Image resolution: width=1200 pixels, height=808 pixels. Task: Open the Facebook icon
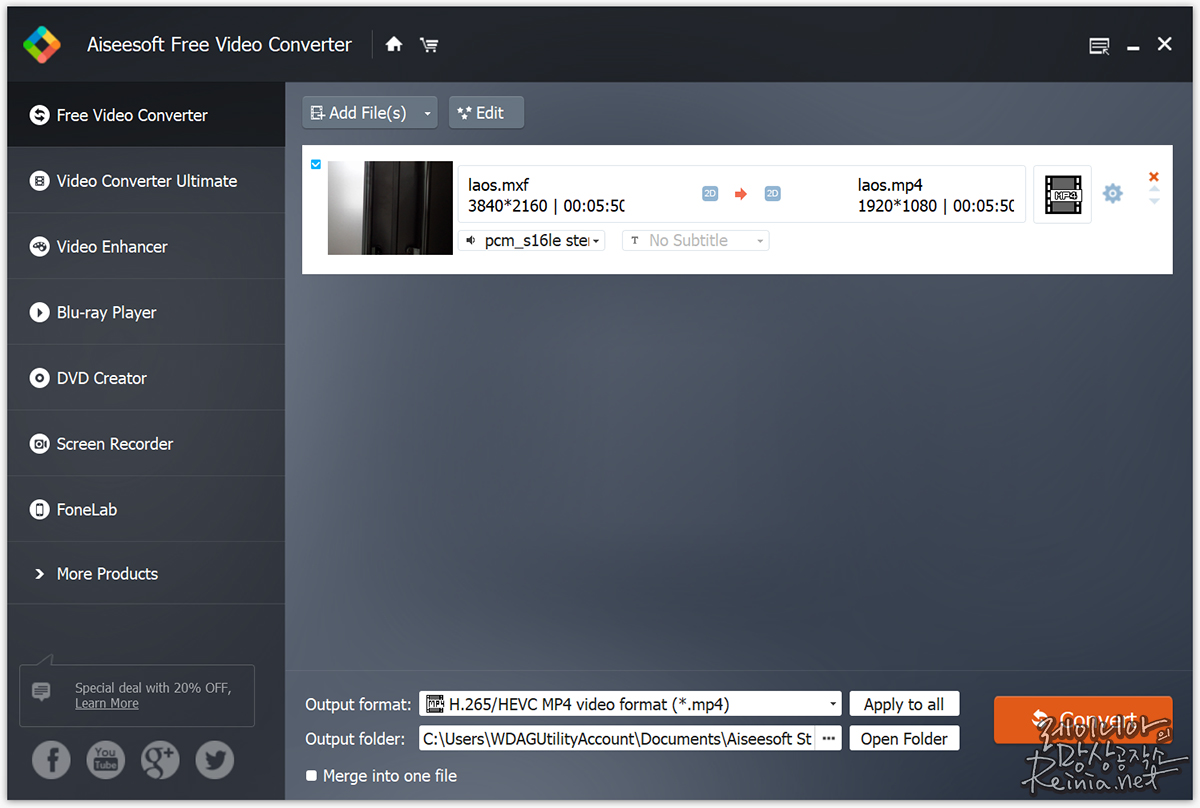pos(51,760)
